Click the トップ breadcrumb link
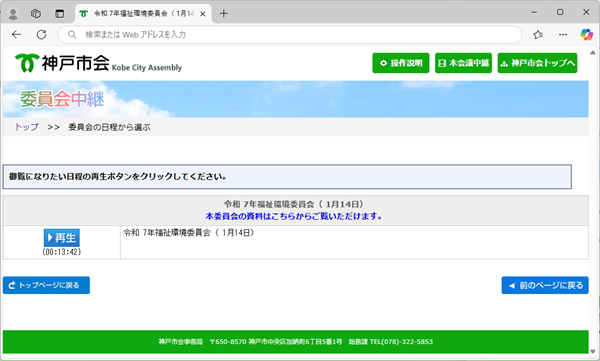The height and width of the screenshot is (361, 600). click(27, 127)
